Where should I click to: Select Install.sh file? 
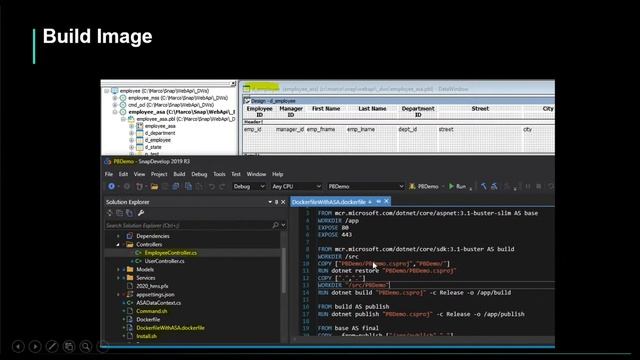(x=147, y=336)
